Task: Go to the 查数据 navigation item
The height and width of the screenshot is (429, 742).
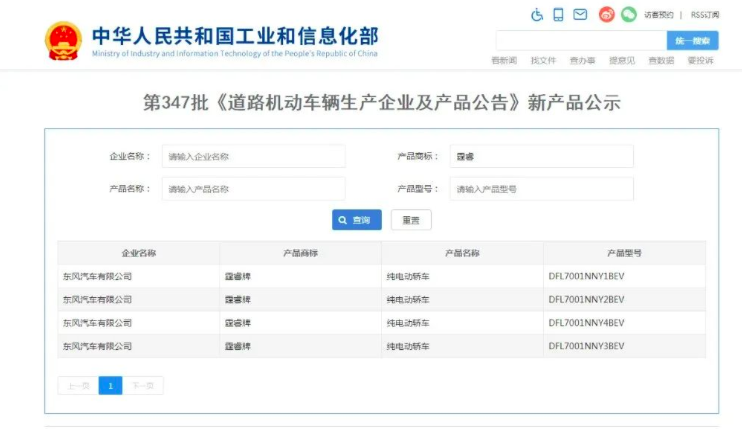Action: tap(661, 61)
